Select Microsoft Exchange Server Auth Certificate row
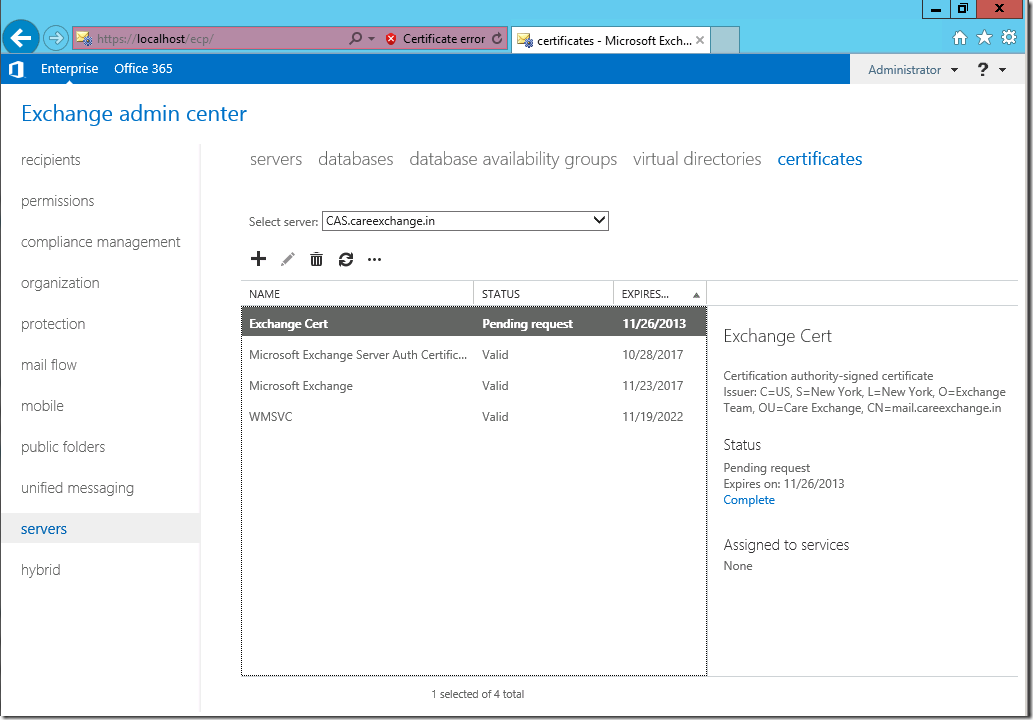Image resolution: width=1033 pixels, height=720 pixels. click(x=474, y=354)
